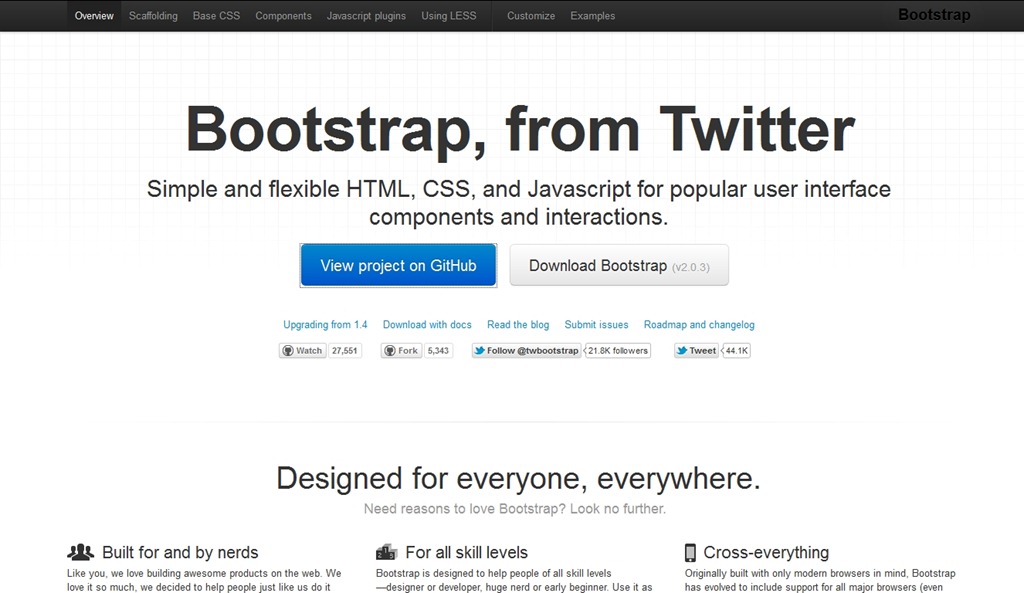This screenshot has width=1024, height=593.
Task: Open the Read the blog link
Action: click(x=518, y=325)
